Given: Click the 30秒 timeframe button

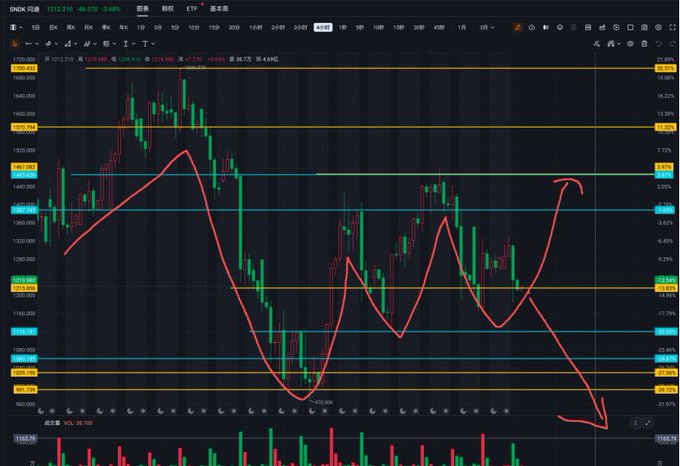Looking at the screenshot, I should [418, 27].
